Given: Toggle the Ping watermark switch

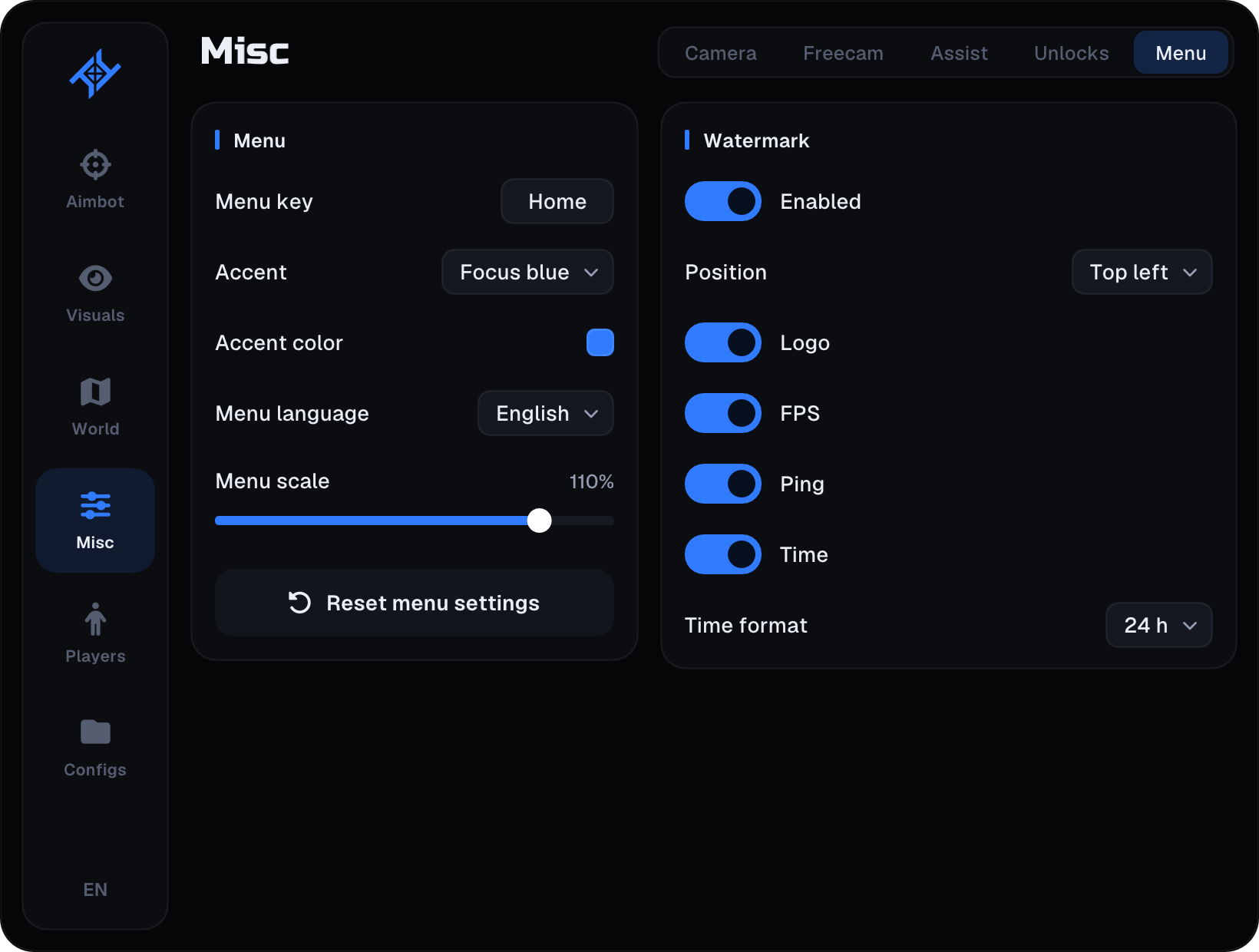Looking at the screenshot, I should pyautogui.click(x=722, y=484).
